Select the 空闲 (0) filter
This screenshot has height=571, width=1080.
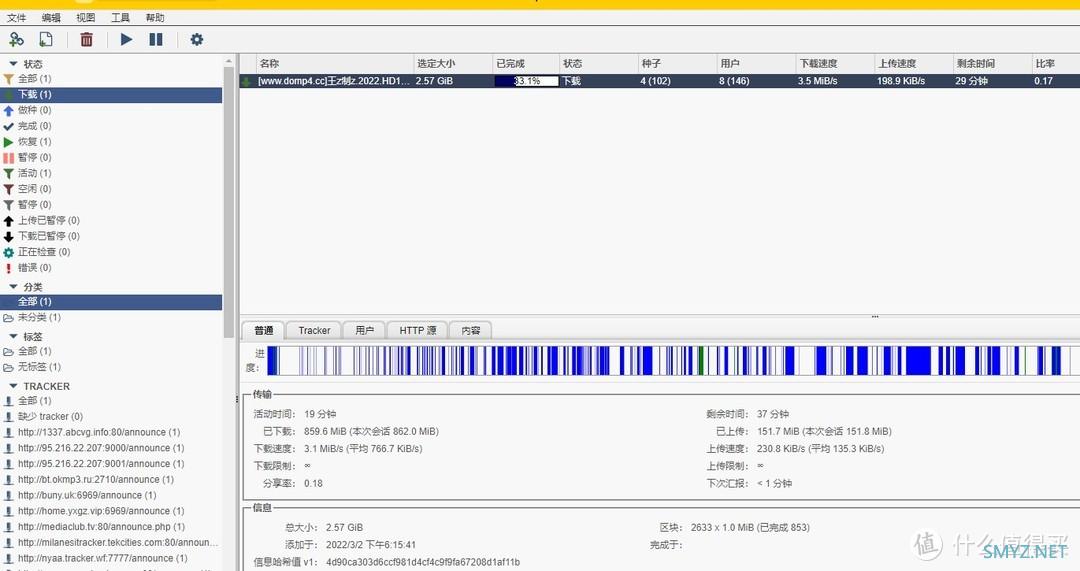[111, 189]
